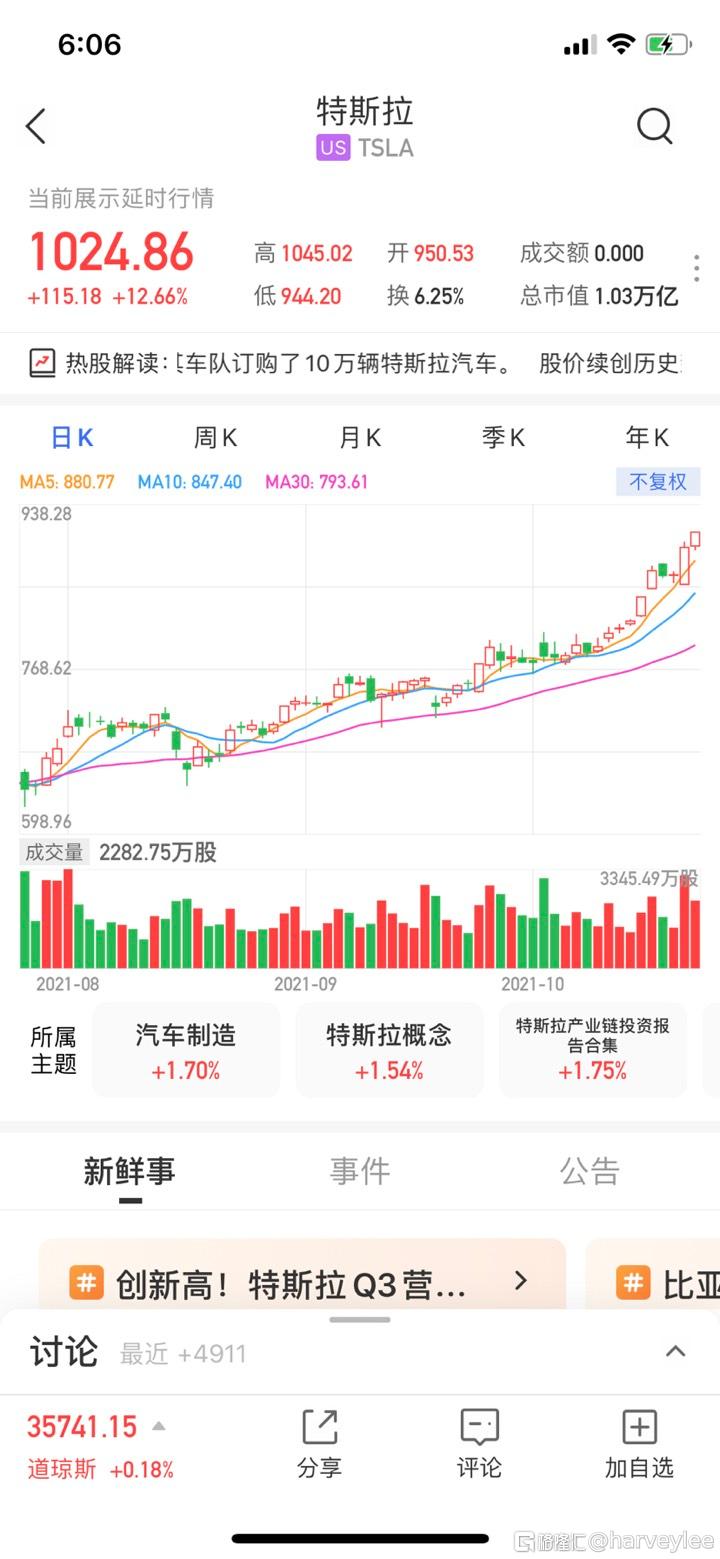Open the 热股解读 news ticker
Image resolution: width=720 pixels, height=1559 pixels.
360,363
